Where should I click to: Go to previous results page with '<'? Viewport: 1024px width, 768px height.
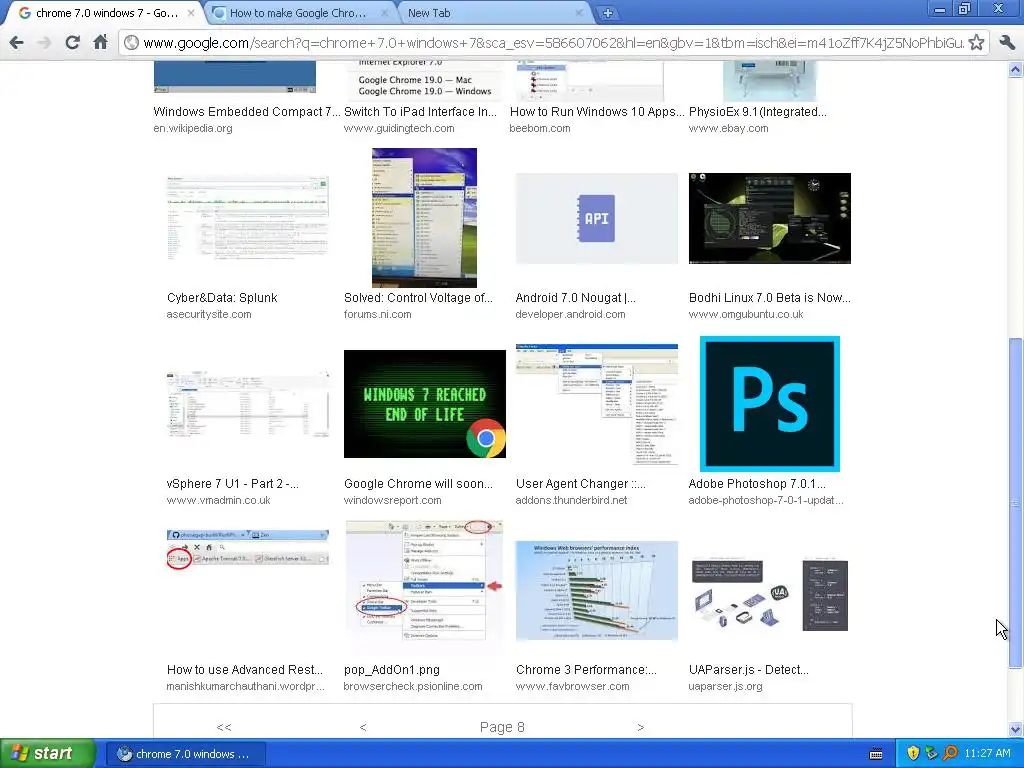[363, 728]
